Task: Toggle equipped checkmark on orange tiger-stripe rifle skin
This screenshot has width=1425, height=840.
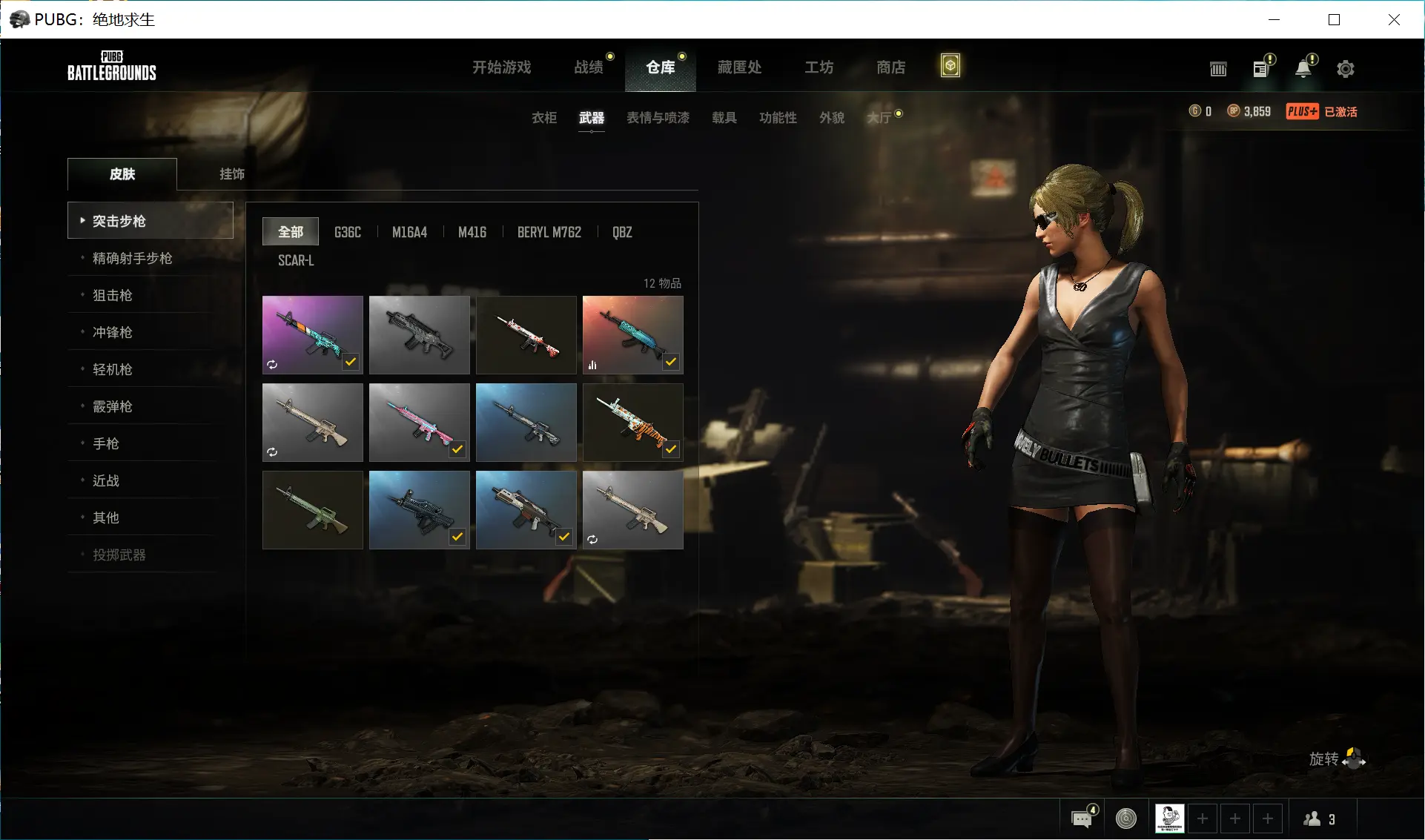Action: (x=671, y=449)
